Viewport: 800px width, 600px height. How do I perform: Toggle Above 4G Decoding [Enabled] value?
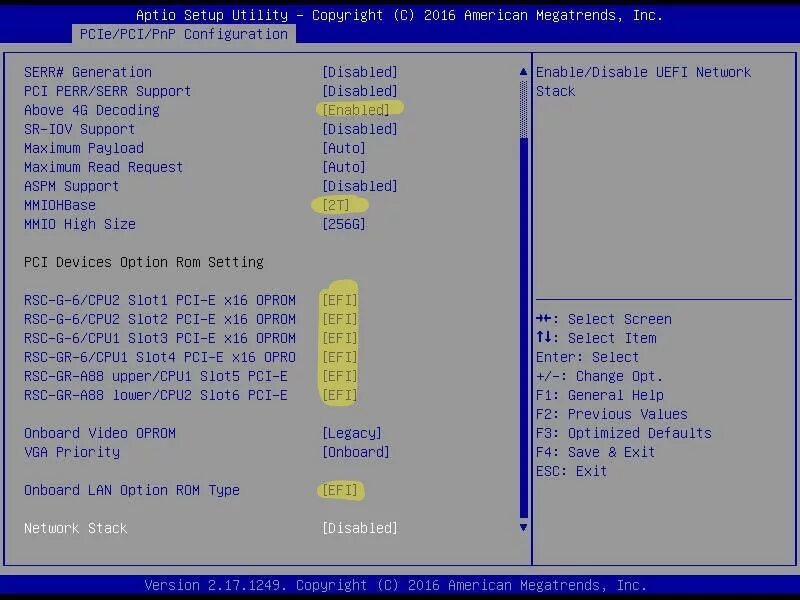356,110
